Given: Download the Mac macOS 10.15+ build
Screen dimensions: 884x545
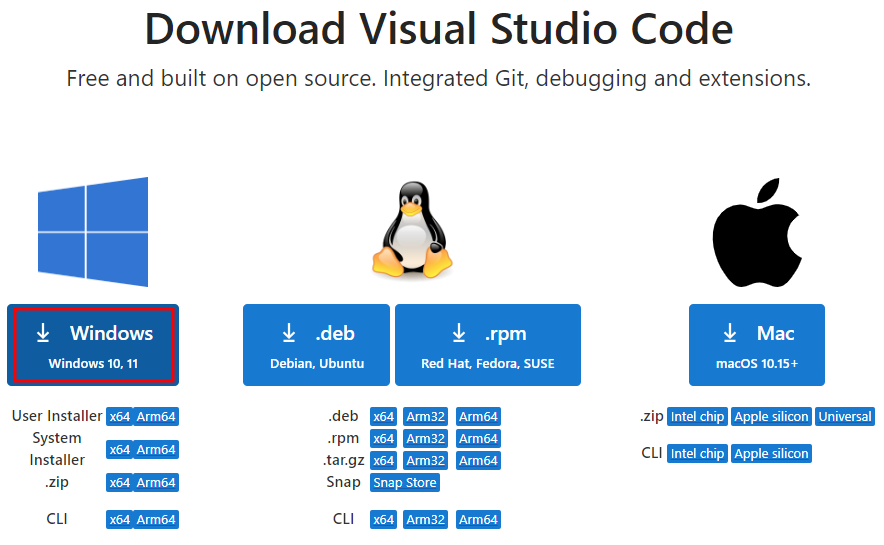Looking at the screenshot, I should [x=757, y=345].
